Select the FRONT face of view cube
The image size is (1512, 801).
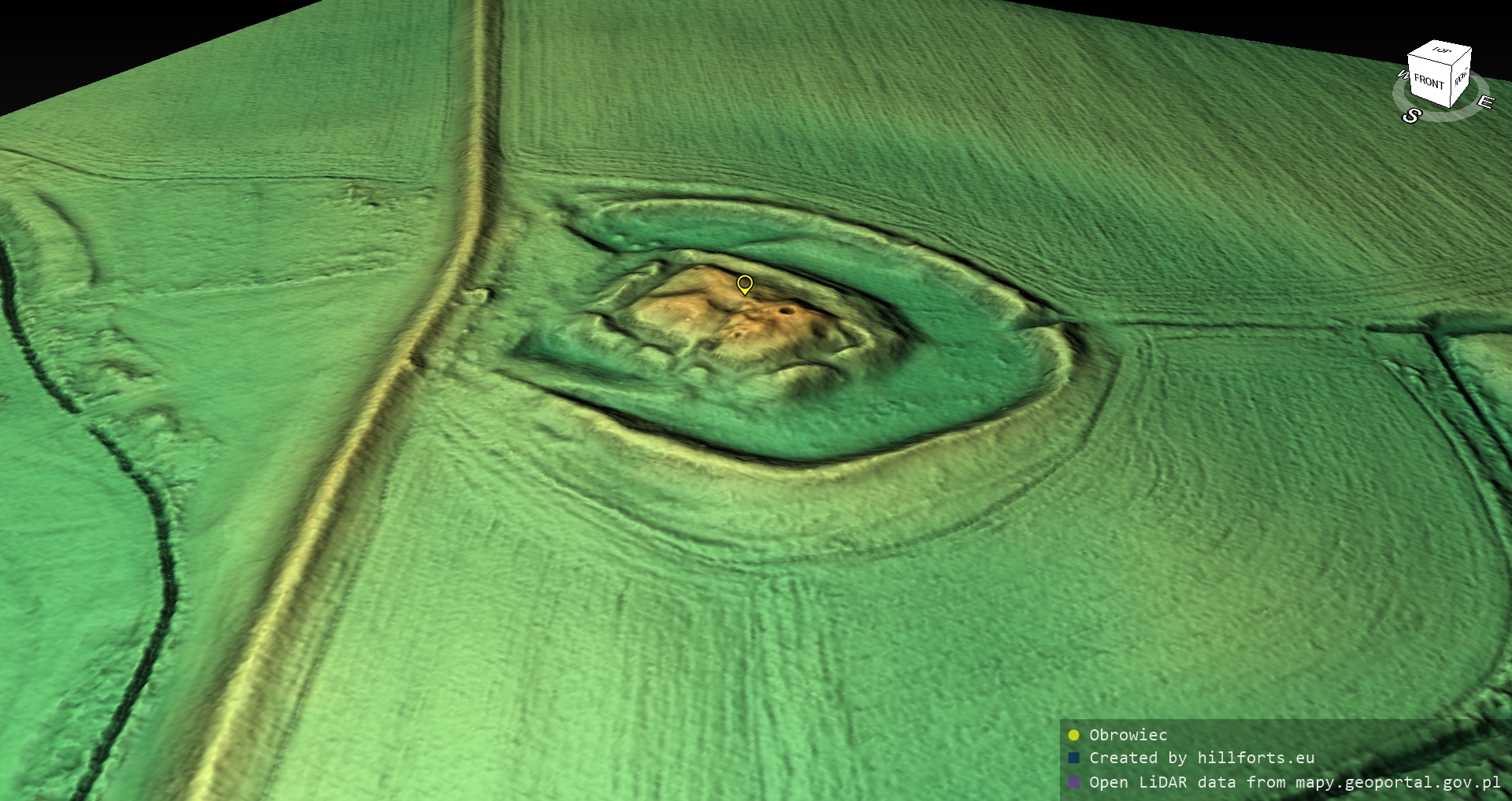click(x=1428, y=81)
